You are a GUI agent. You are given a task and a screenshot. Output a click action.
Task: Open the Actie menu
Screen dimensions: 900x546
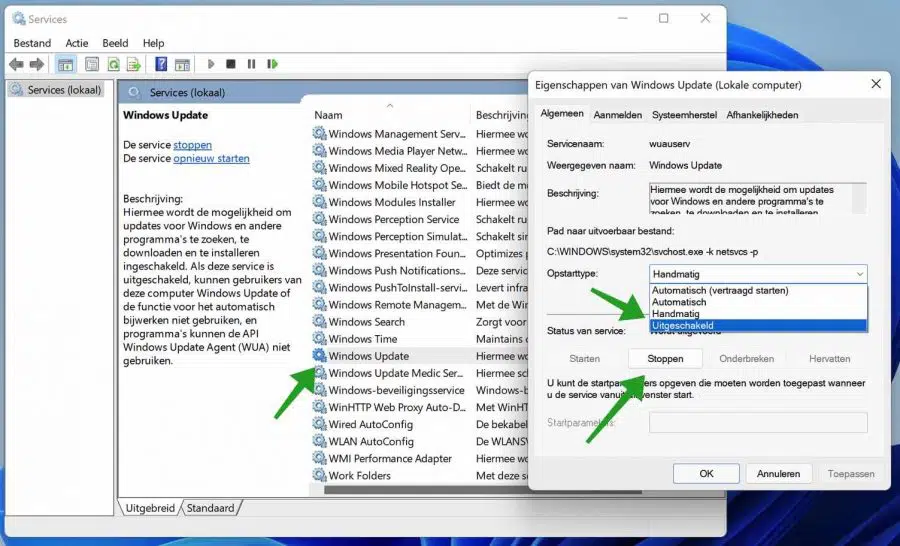click(77, 43)
